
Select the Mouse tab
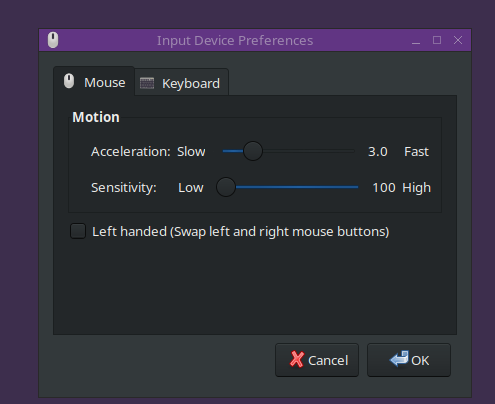click(94, 81)
